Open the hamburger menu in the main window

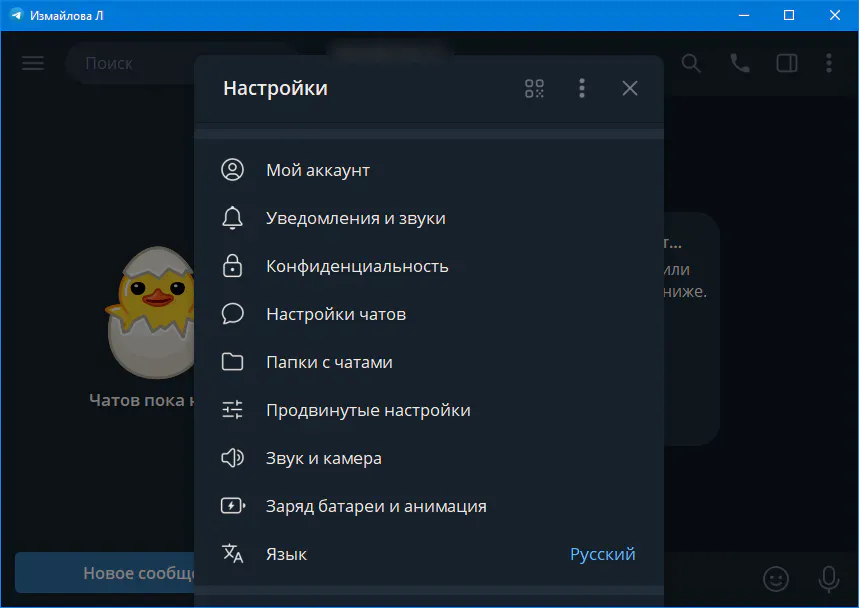pos(33,63)
